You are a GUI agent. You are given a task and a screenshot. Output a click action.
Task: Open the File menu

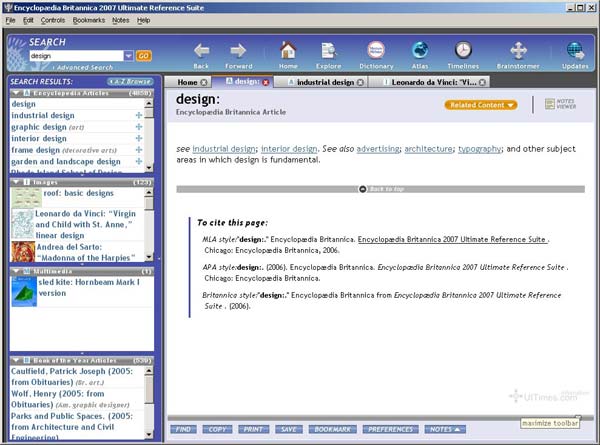(10, 20)
